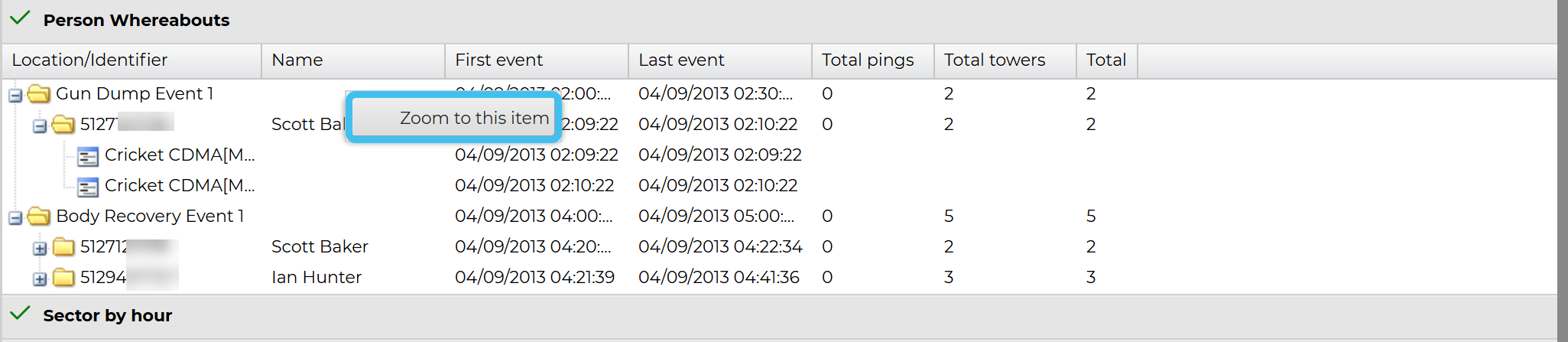
Task: Click the Gun Dump Event 1 folder icon
Action: tap(39, 94)
